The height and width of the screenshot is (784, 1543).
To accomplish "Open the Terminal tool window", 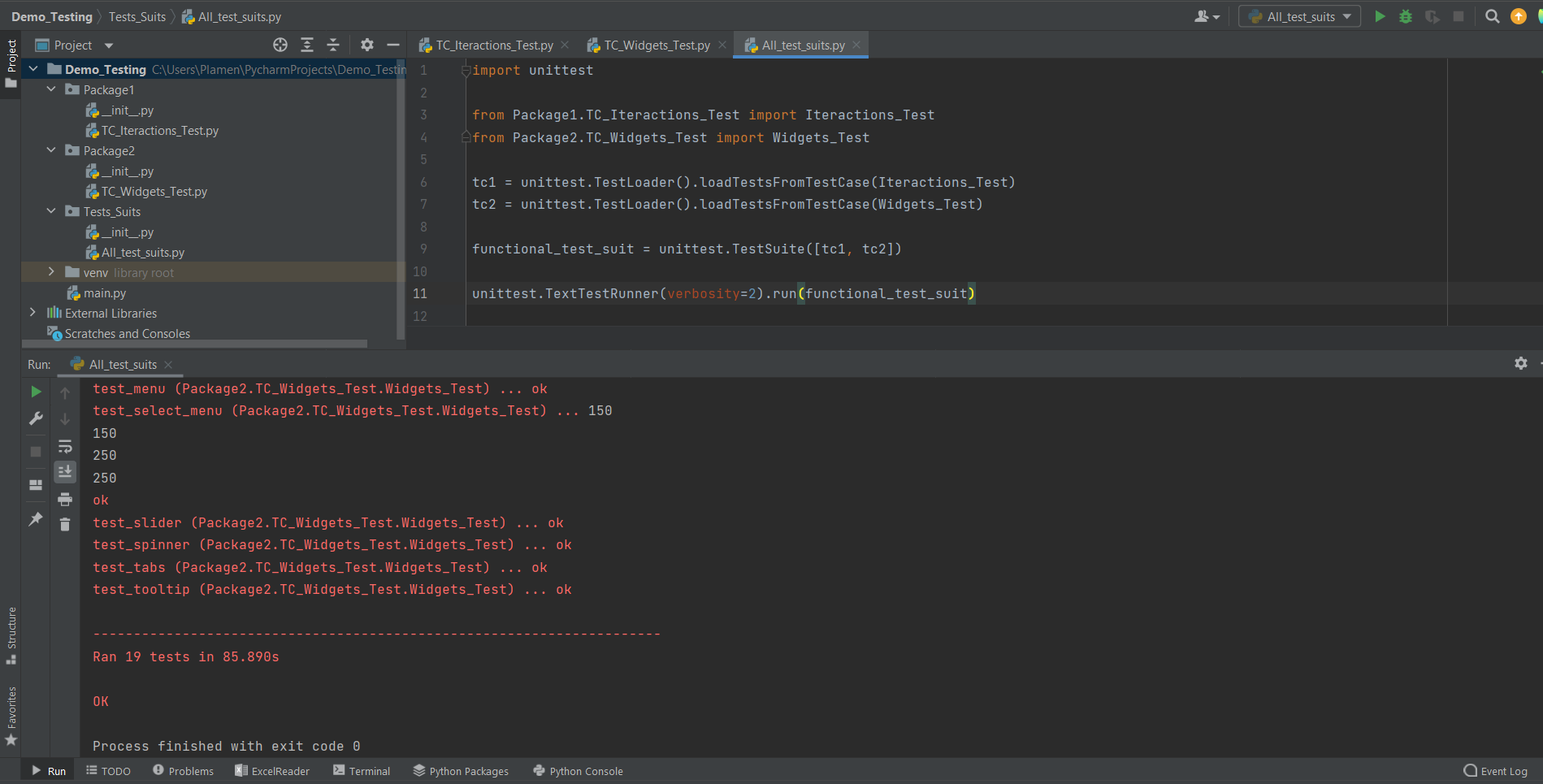I will pos(362,770).
